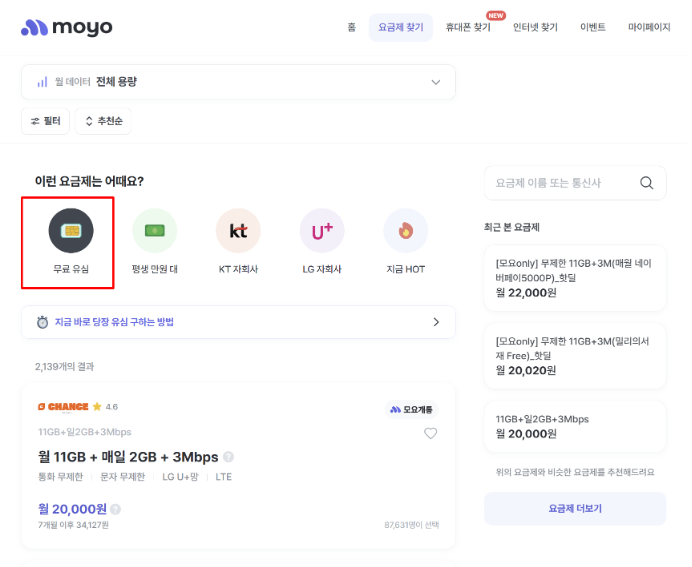Viewport: 692px width, 567px height.
Task: Select the KT 자회사 icon
Action: 238,230
